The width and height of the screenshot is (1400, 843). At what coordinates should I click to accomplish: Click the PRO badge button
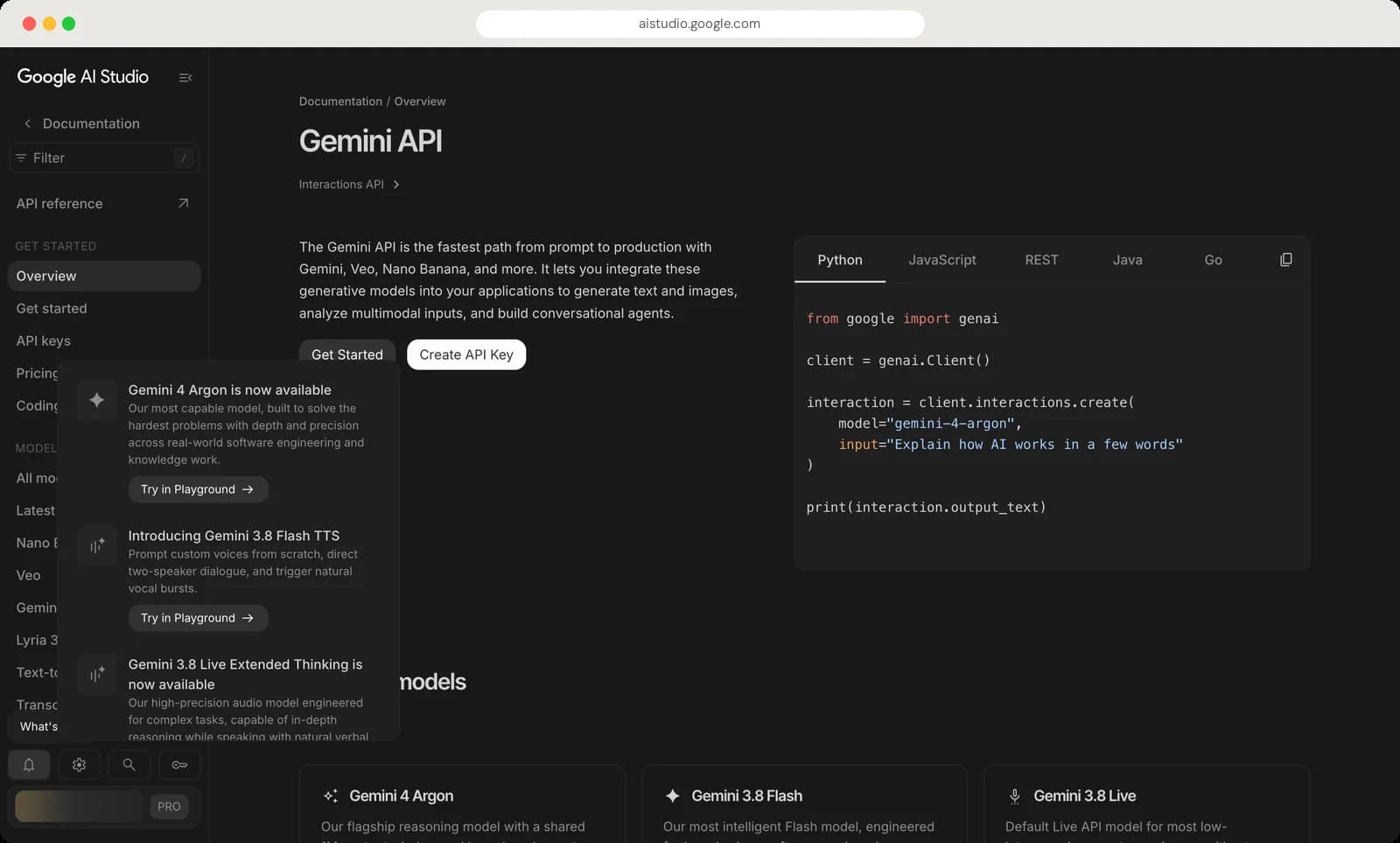coord(169,806)
